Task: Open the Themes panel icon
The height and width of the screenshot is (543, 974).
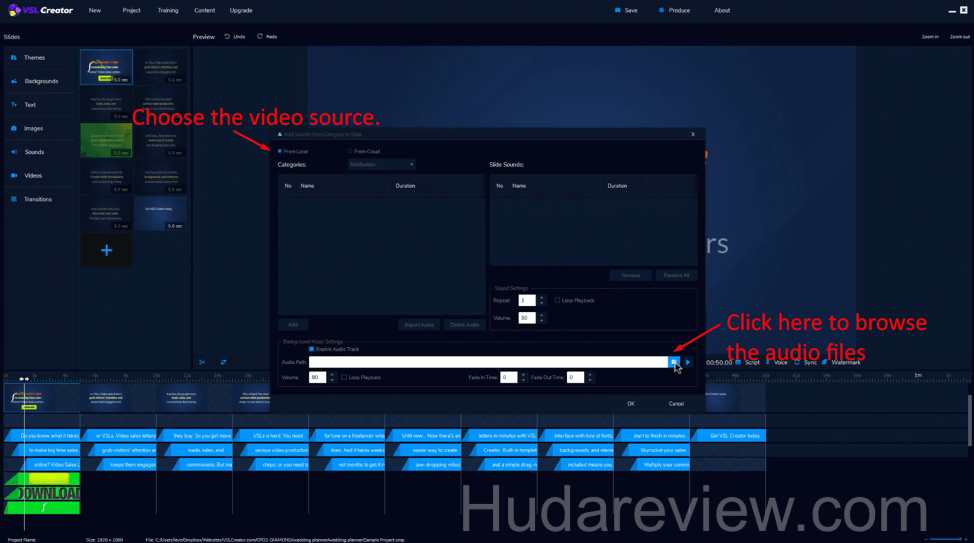Action: 14,57
